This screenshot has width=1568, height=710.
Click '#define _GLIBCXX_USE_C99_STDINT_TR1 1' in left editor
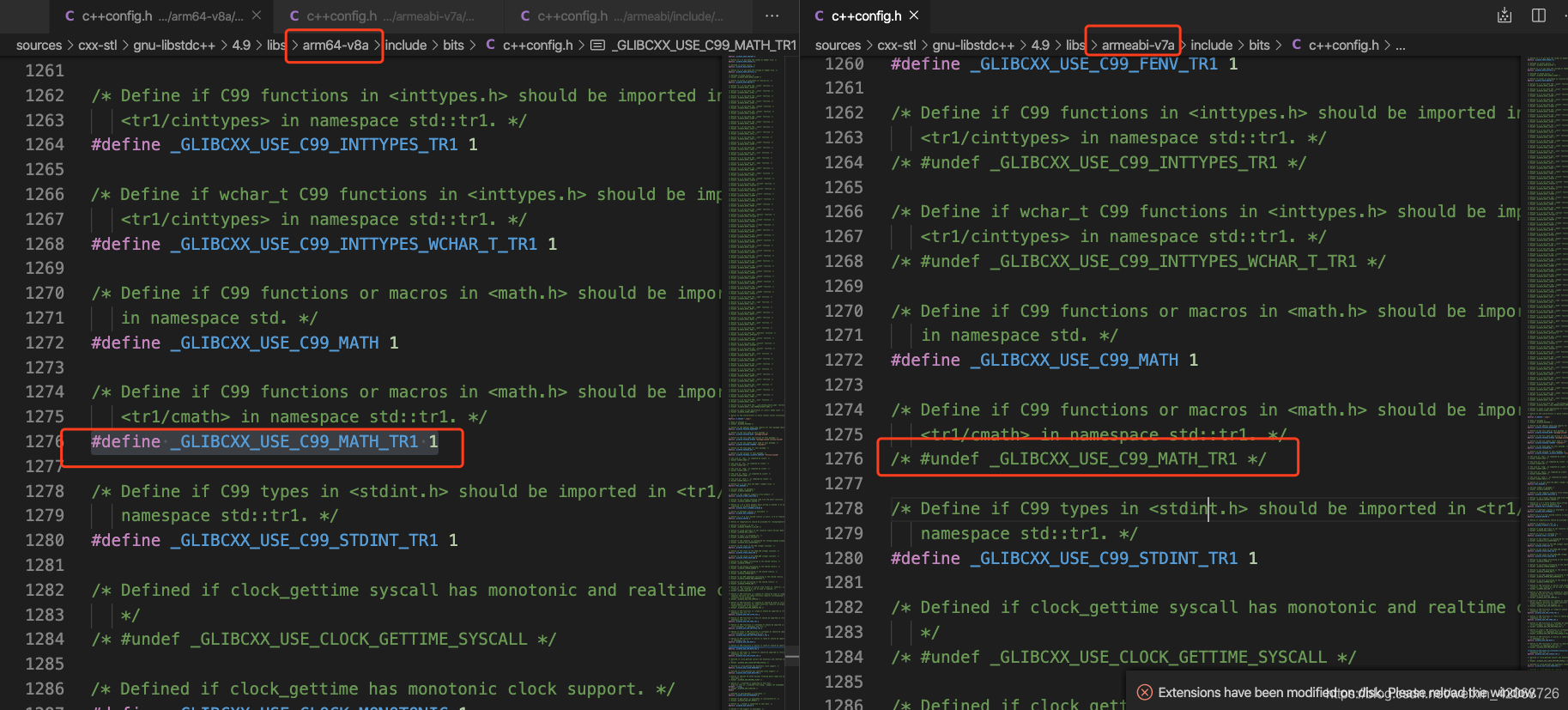pos(275,540)
